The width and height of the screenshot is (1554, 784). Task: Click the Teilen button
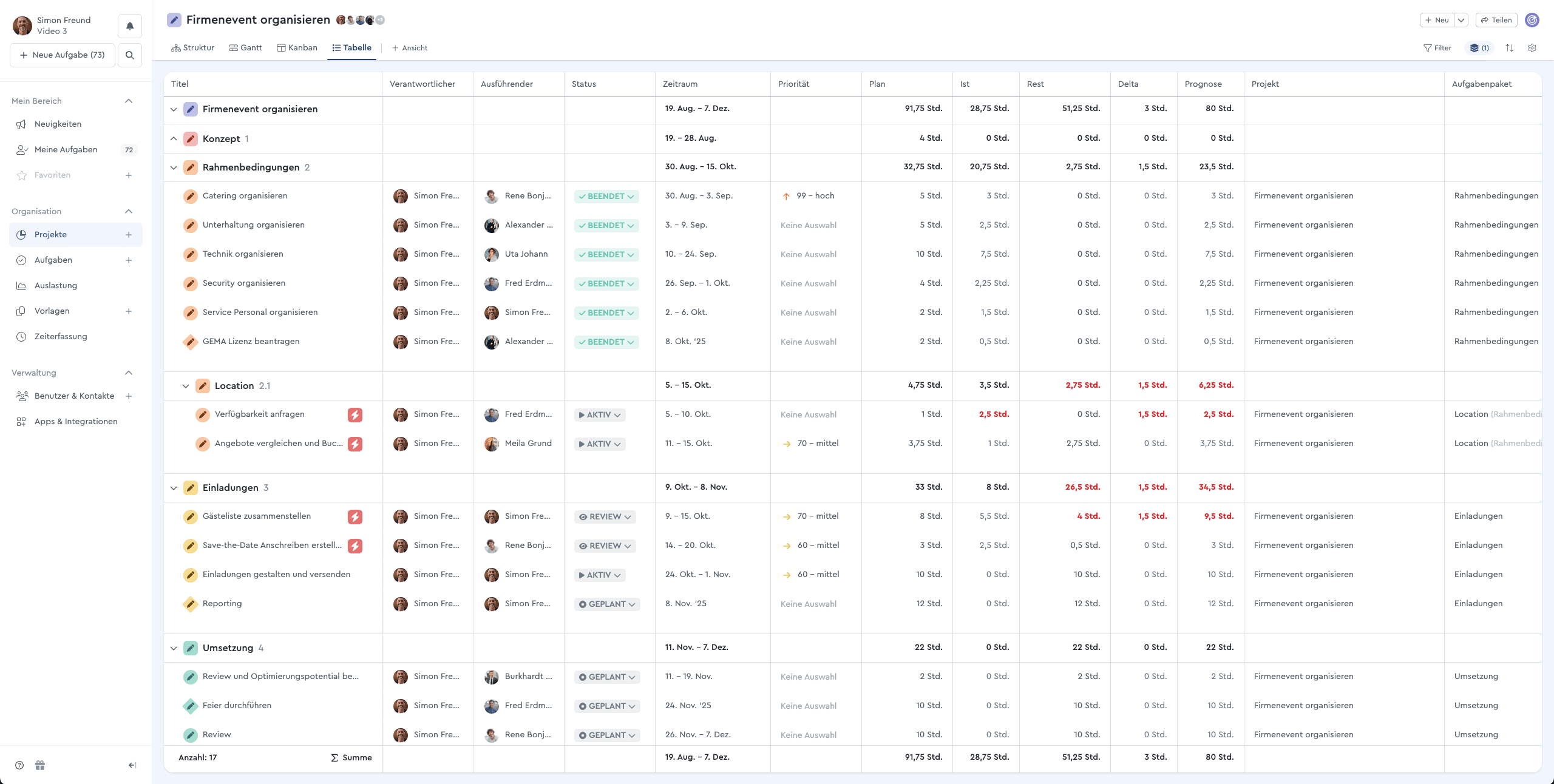[x=1496, y=20]
